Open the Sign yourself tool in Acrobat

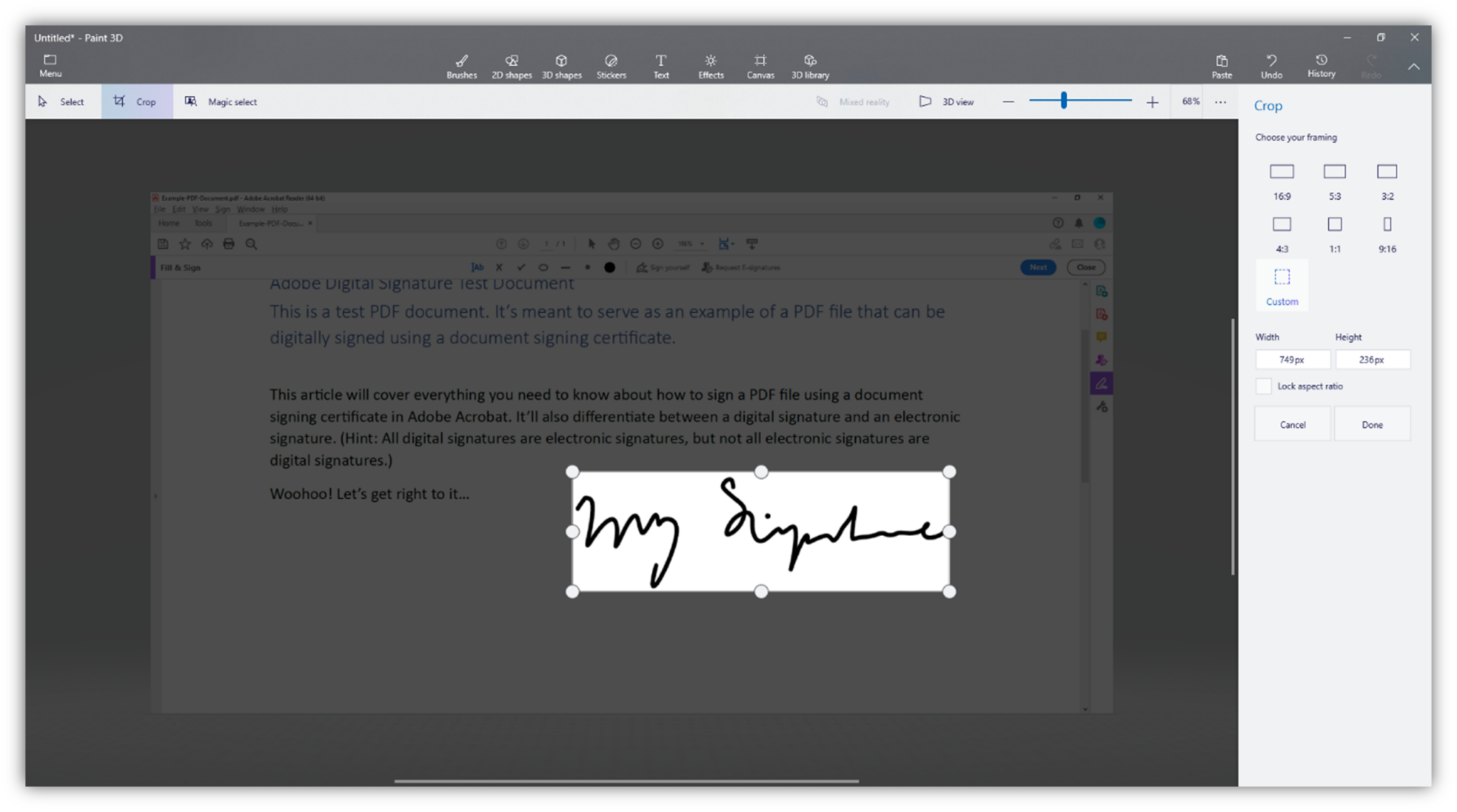point(662,267)
